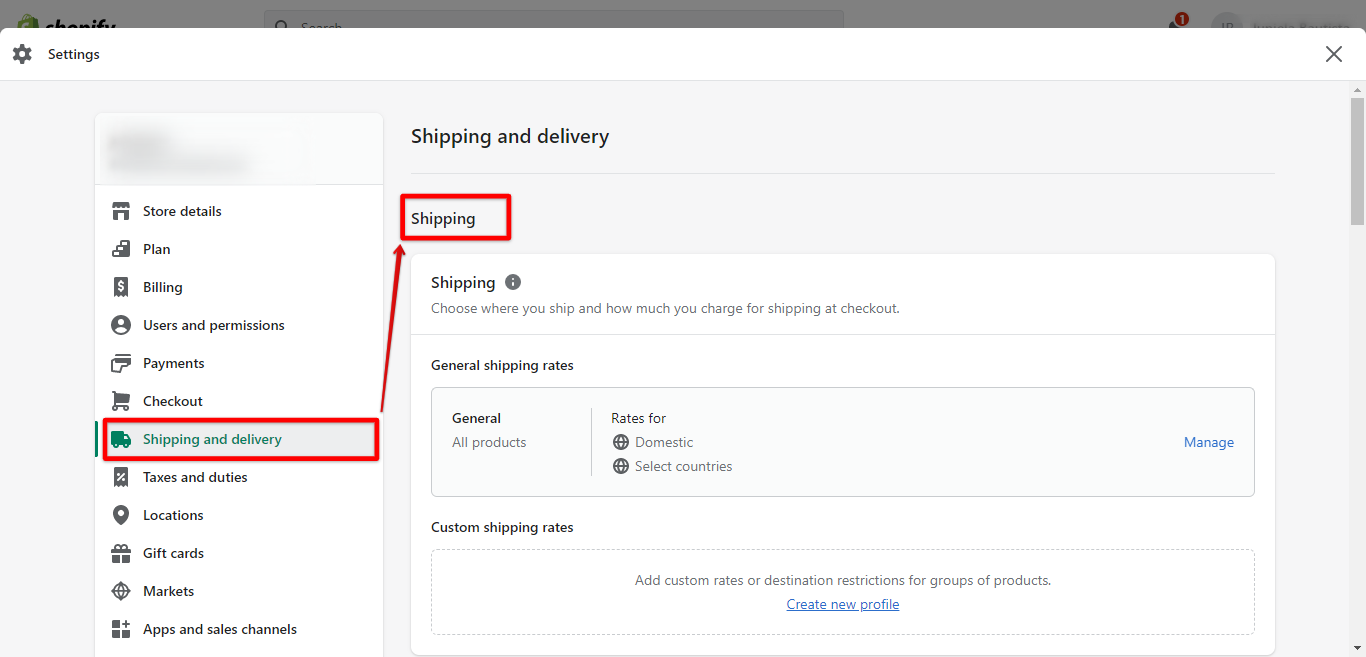Click Manage for general shipping rates
Image resolution: width=1366 pixels, height=657 pixels.
click(1208, 442)
